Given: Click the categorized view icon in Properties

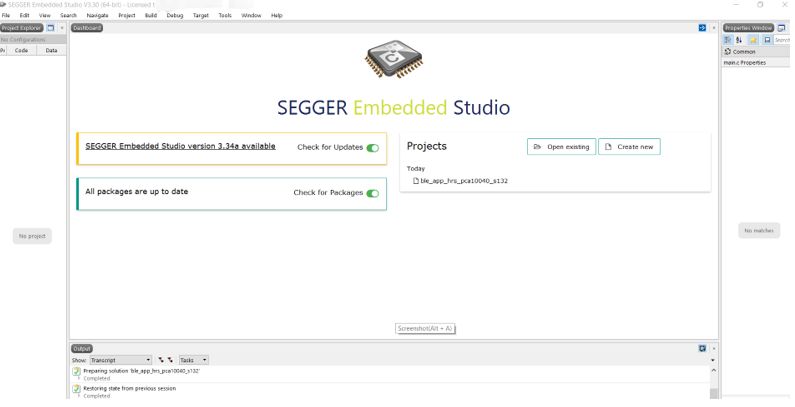Looking at the screenshot, I should [x=727, y=39].
